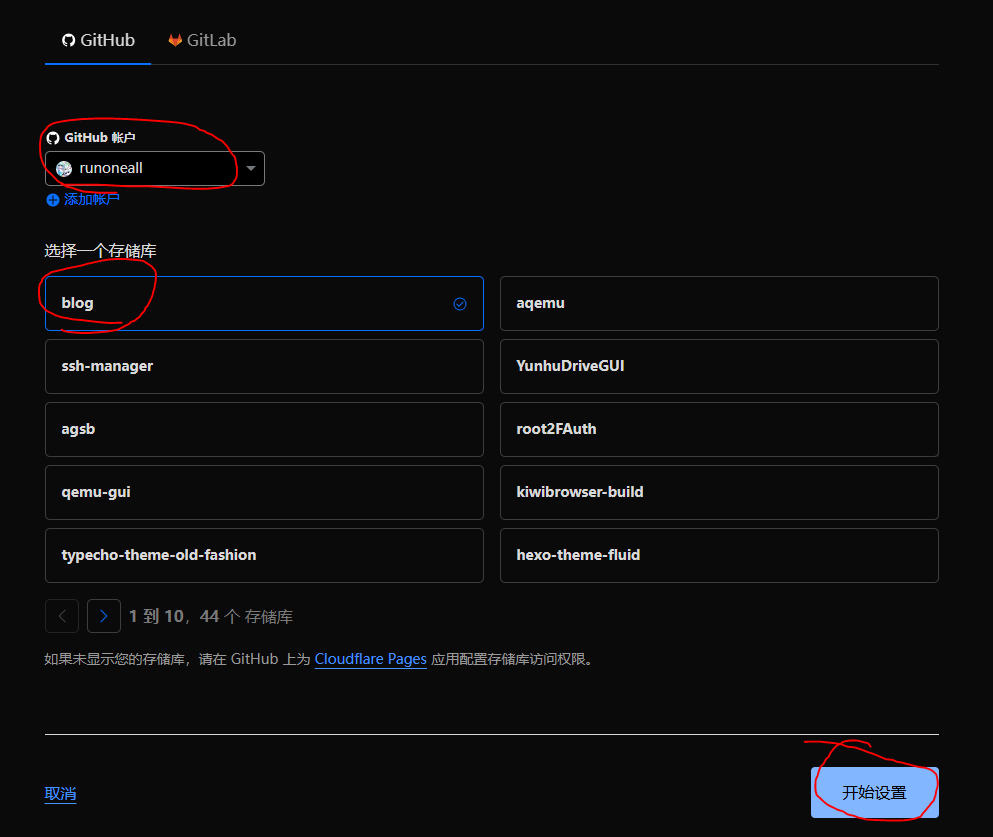Go to next page of repositories
The width and height of the screenshot is (993, 837).
click(x=104, y=616)
